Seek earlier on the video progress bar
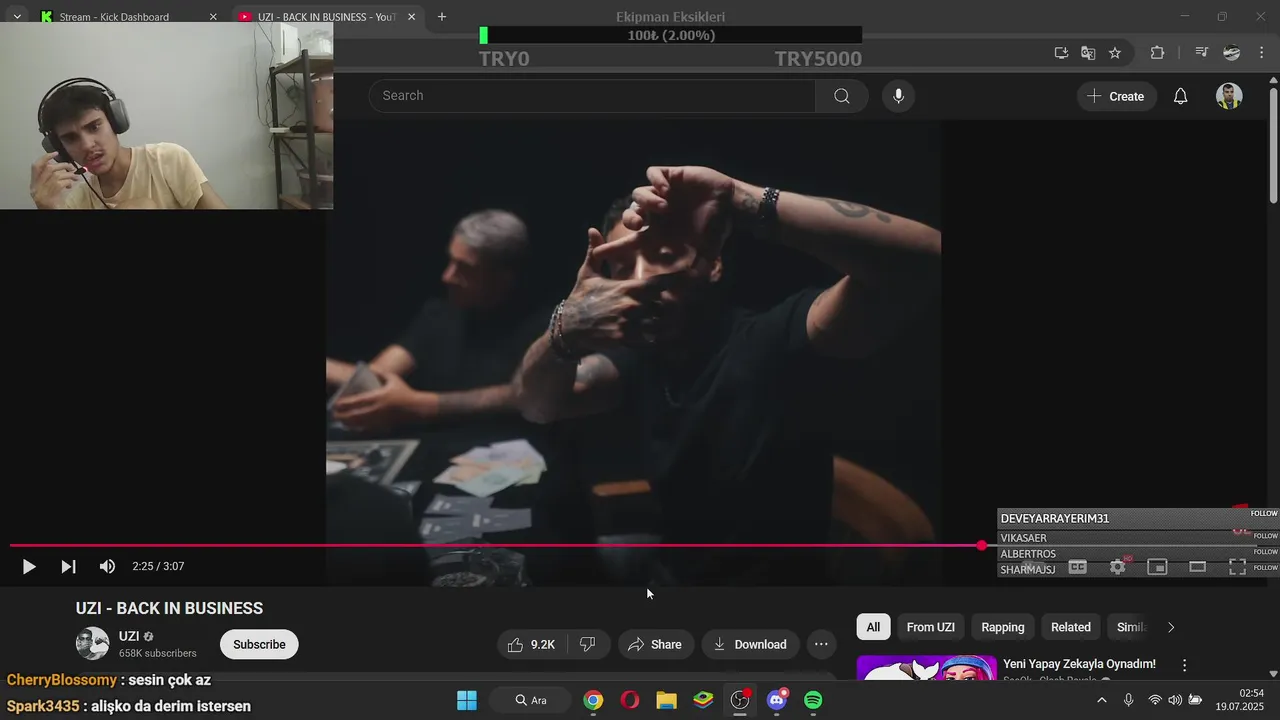The image size is (1280, 720). coord(495,545)
